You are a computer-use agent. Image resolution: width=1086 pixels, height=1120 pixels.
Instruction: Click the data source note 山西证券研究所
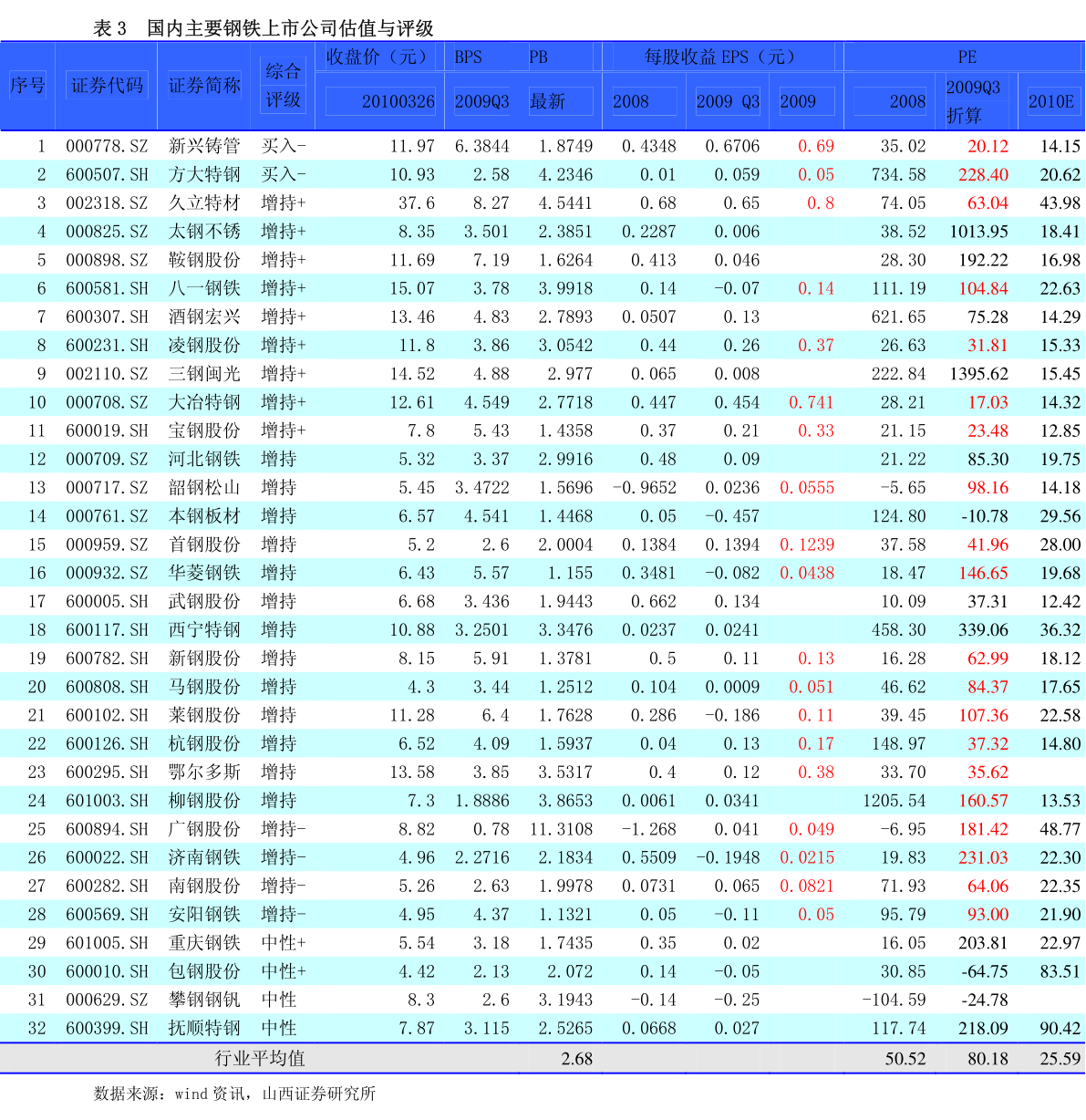318,1093
